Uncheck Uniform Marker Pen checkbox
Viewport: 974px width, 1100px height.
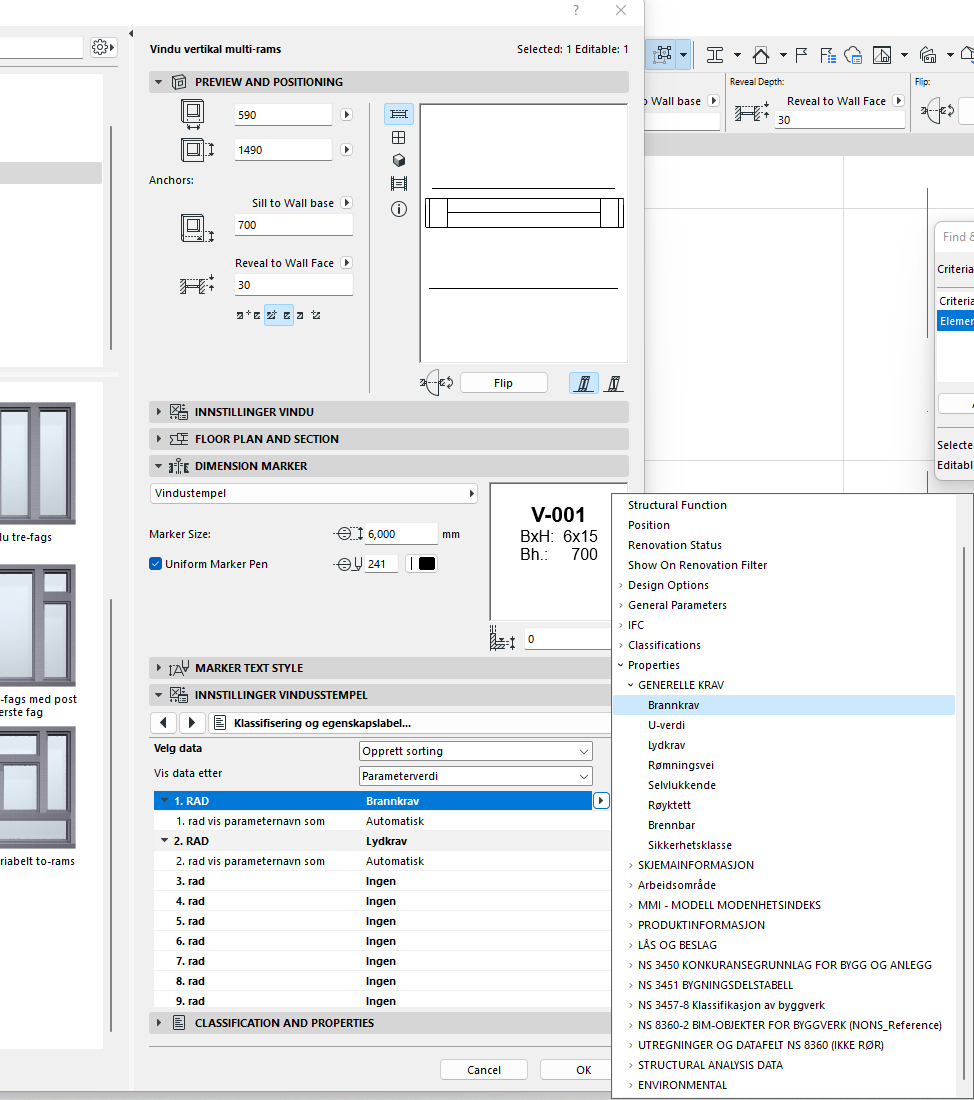[156, 564]
